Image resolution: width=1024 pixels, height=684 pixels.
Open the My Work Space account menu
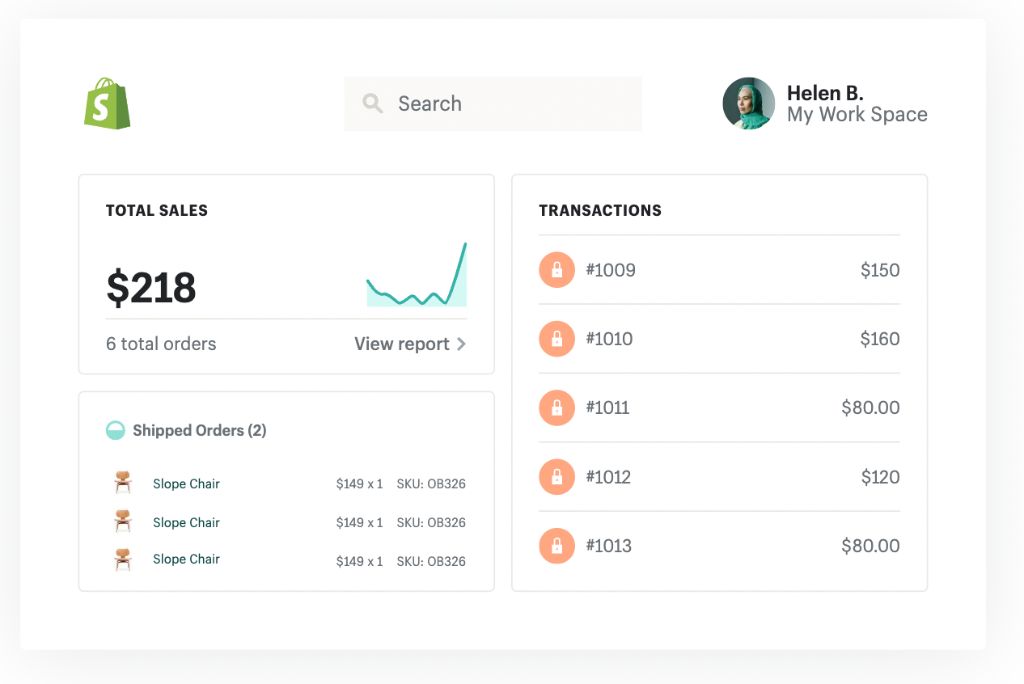coord(856,115)
